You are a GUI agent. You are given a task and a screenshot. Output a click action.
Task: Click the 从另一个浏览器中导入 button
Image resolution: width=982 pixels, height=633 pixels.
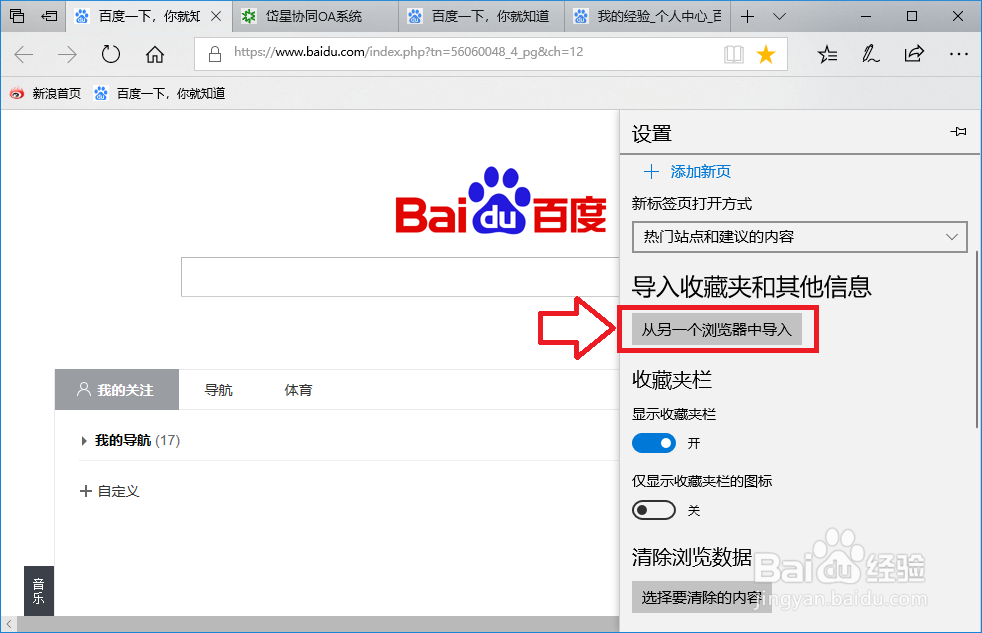[x=717, y=329]
